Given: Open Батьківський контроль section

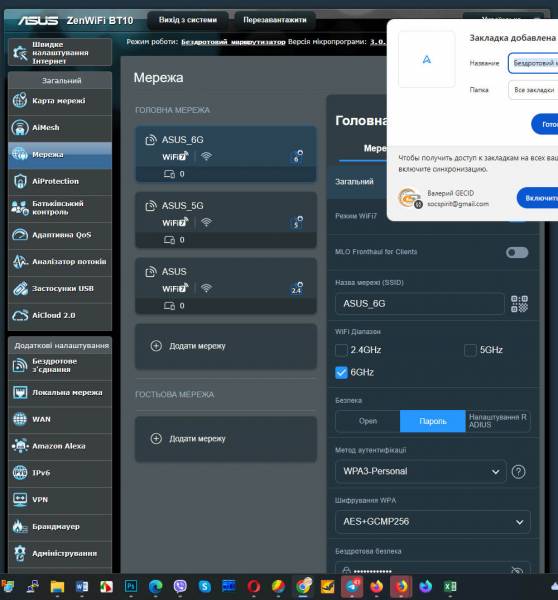Looking at the screenshot, I should [60, 208].
